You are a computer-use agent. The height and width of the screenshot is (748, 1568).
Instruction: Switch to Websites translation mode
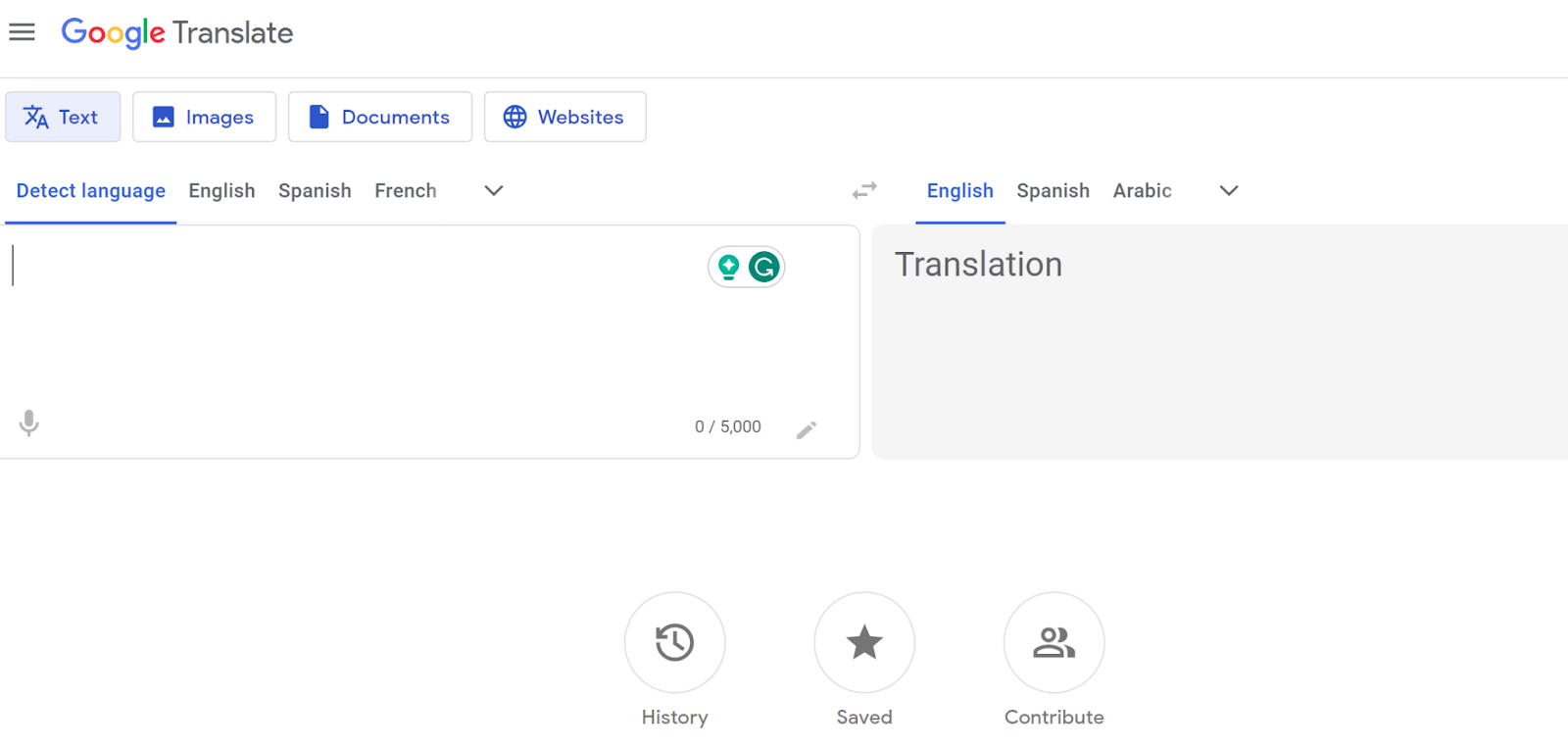pos(565,117)
